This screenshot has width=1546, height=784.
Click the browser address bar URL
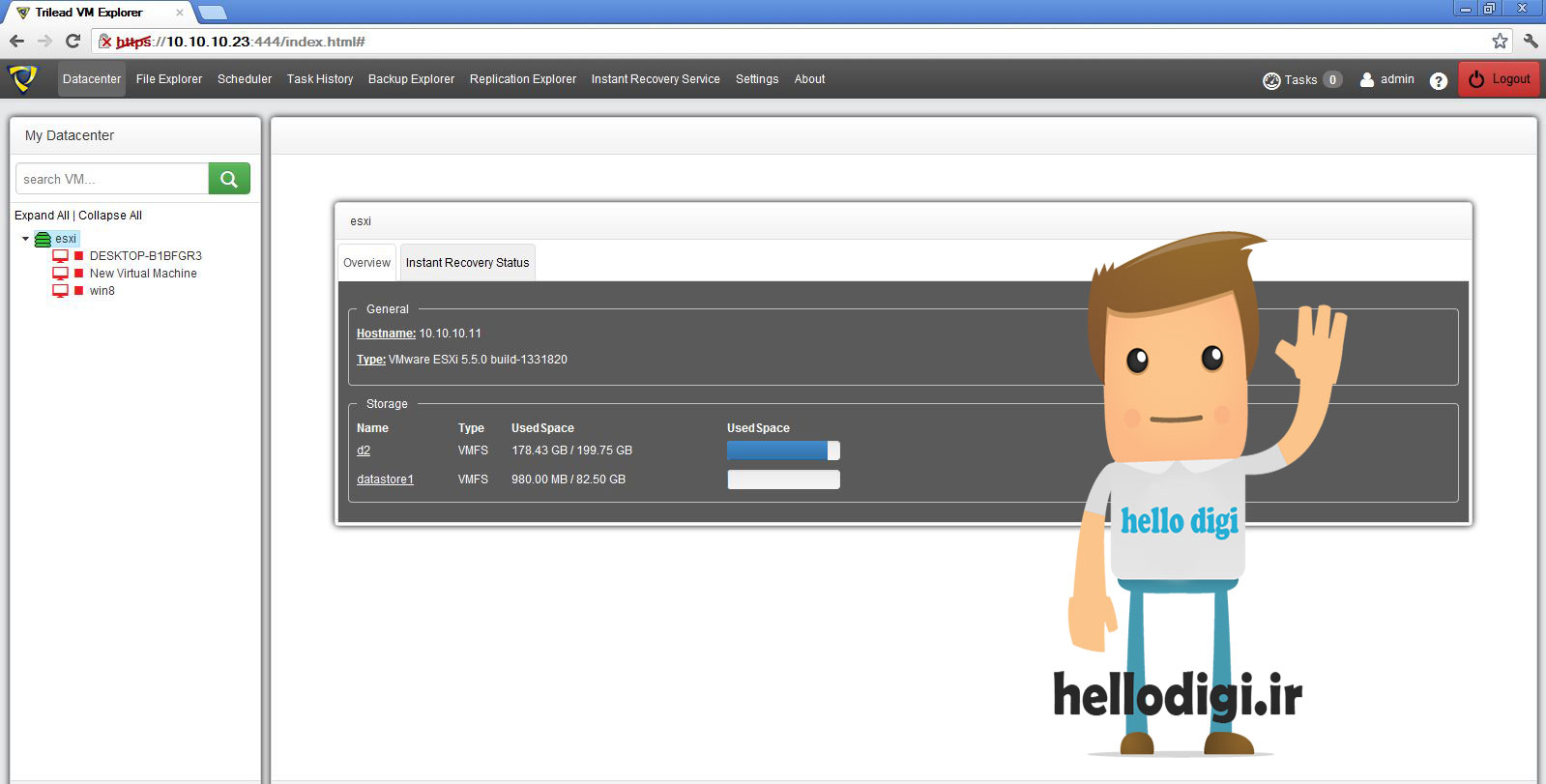click(x=241, y=42)
